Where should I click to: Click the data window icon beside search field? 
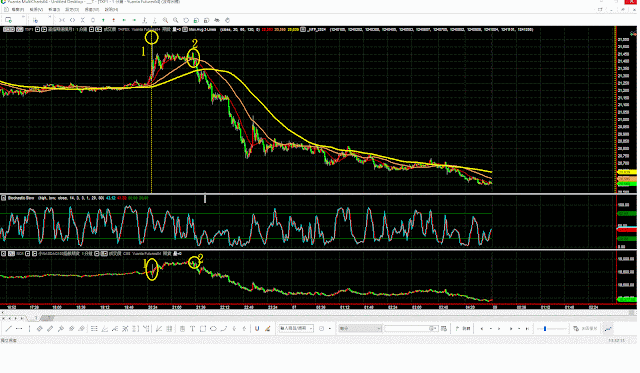click(x=444, y=329)
